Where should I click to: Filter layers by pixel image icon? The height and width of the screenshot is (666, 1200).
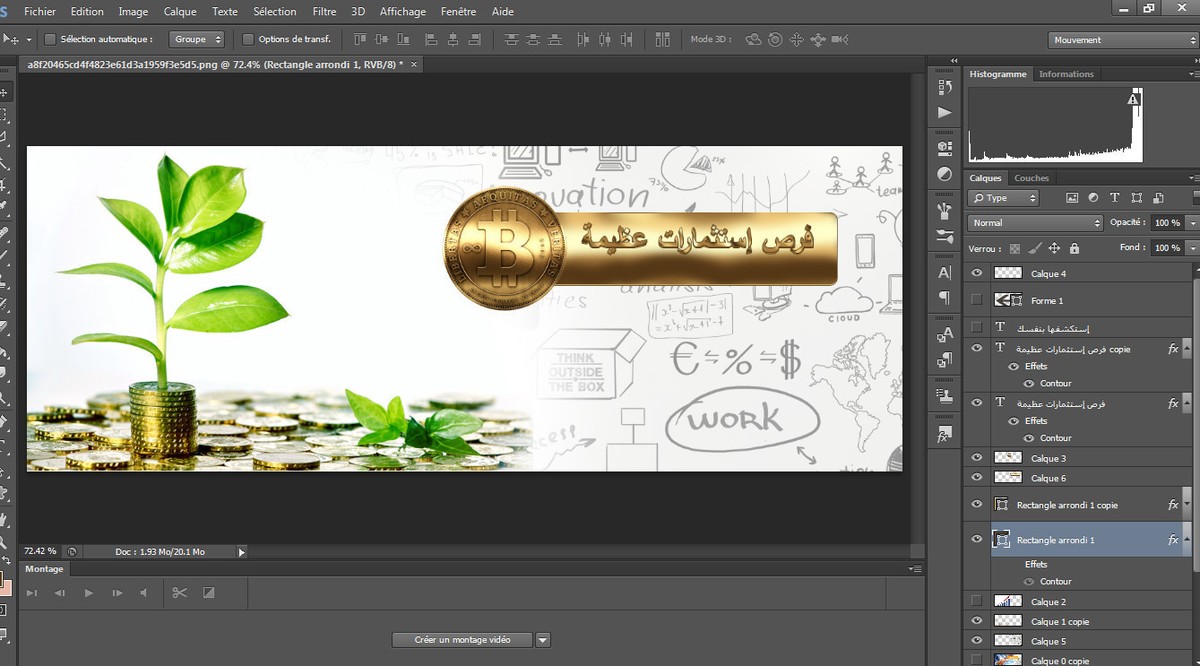1072,198
